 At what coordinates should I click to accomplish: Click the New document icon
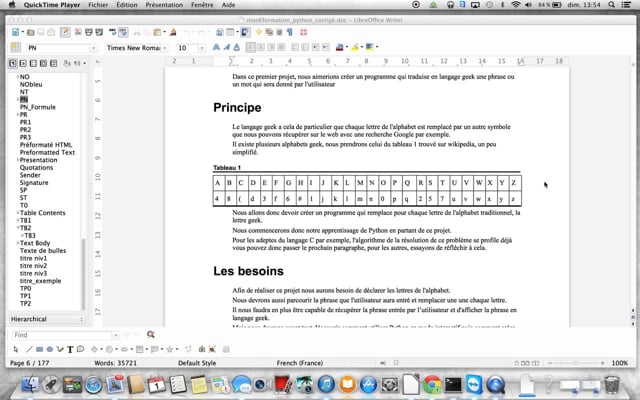coord(15,32)
